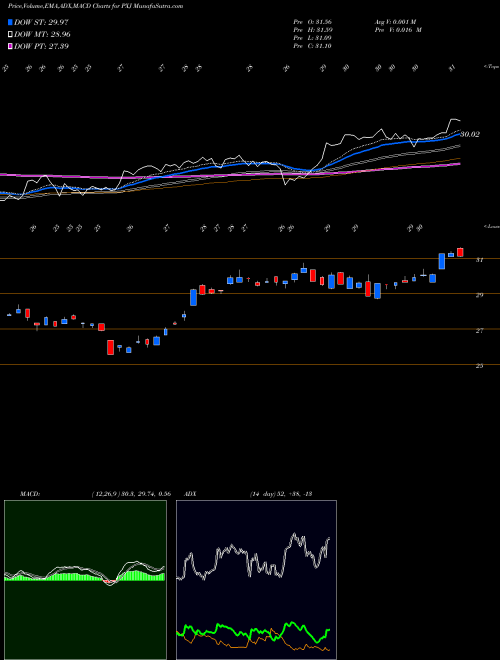Click the MACD panel heading
The height and width of the screenshot is (660, 500).
coord(29,494)
